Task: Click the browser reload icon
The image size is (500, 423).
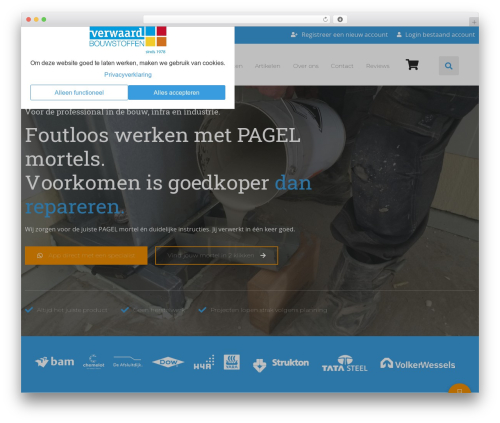Action: [x=325, y=19]
